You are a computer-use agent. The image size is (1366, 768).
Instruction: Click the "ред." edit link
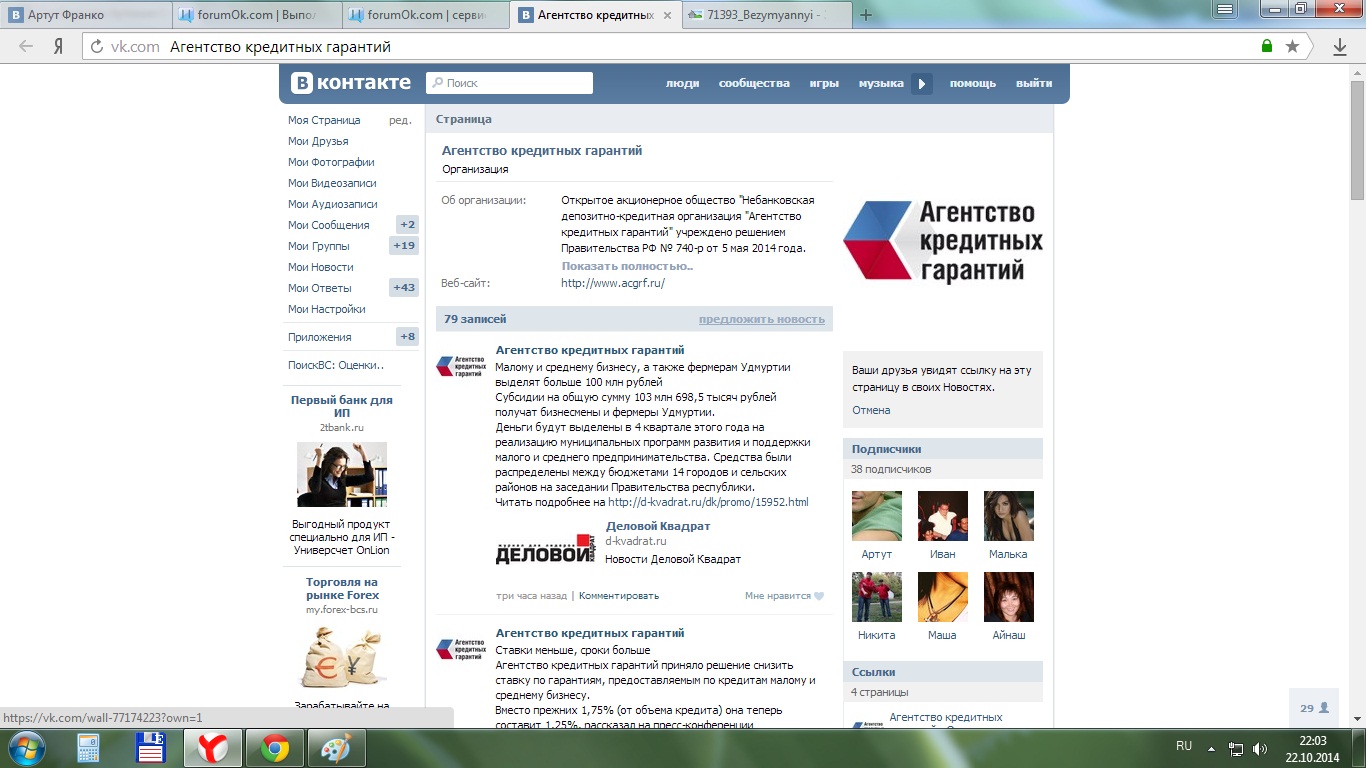coord(400,120)
